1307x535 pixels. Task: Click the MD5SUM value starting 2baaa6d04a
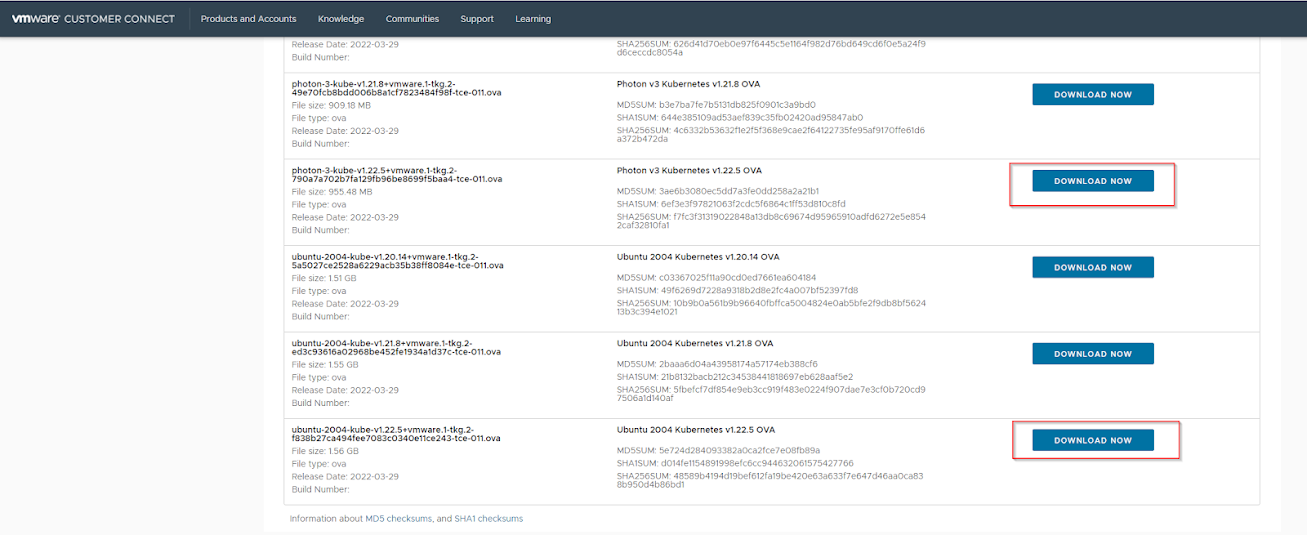click(738, 364)
